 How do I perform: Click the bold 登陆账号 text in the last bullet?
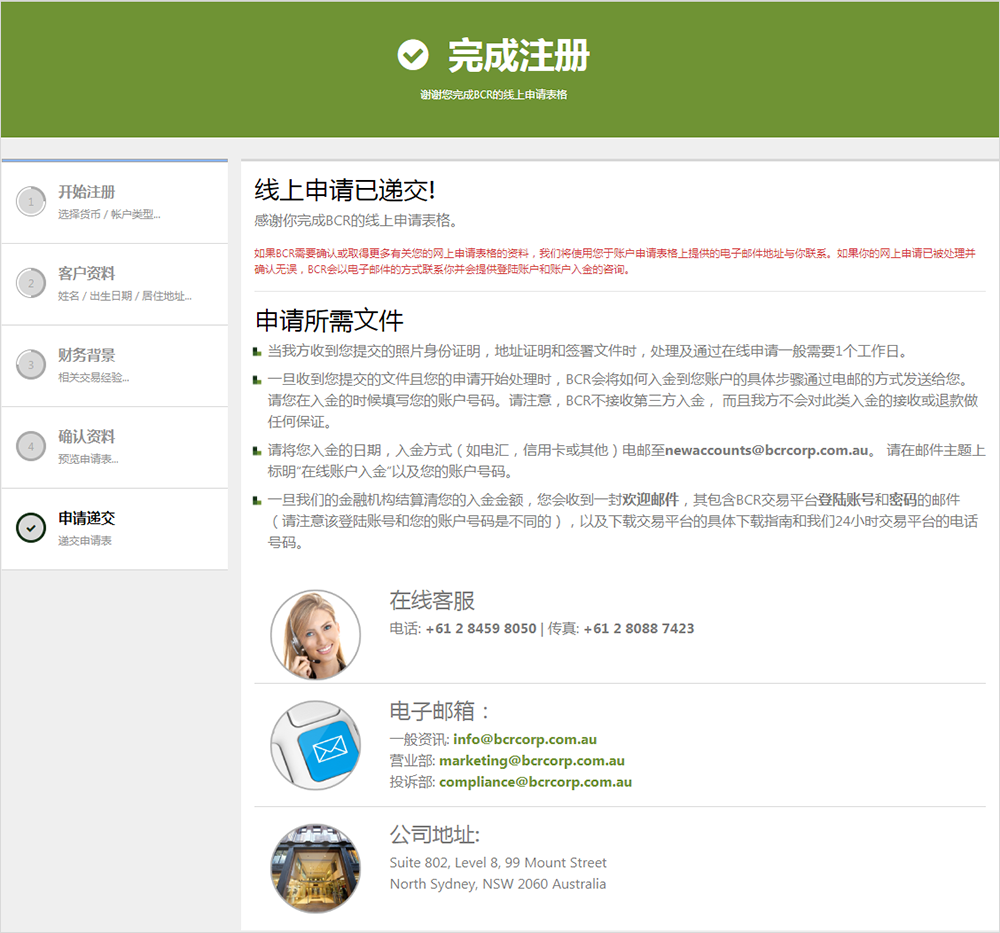(x=846, y=499)
